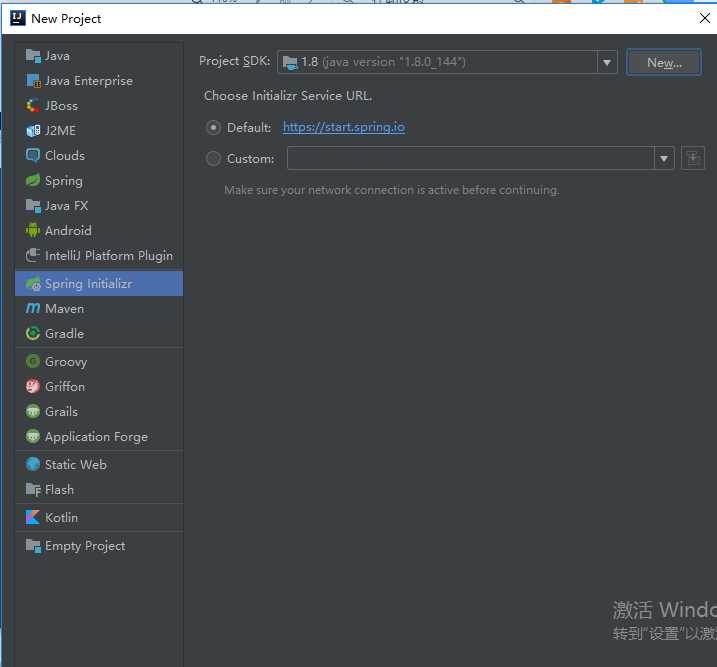Click the New... SDK button
This screenshot has height=667, width=717.
click(x=664, y=62)
